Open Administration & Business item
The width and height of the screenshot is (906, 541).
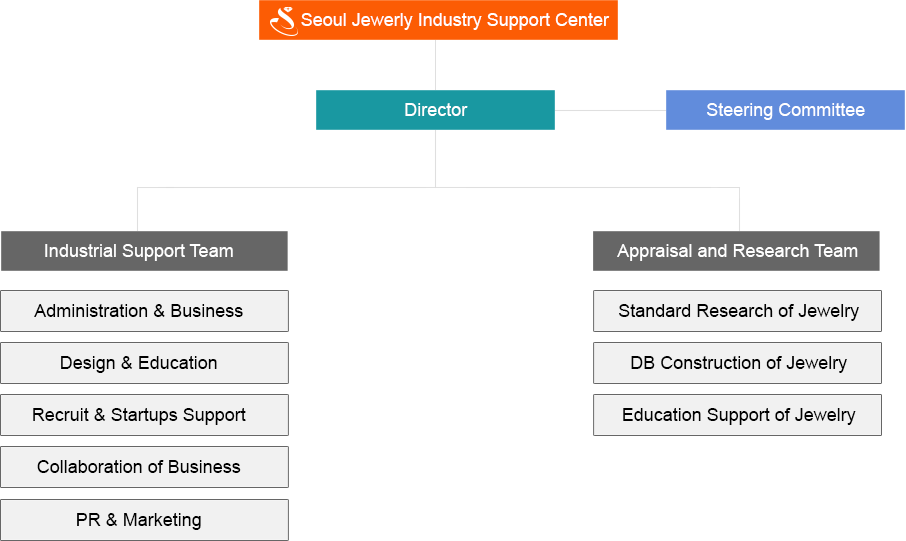pos(144,311)
